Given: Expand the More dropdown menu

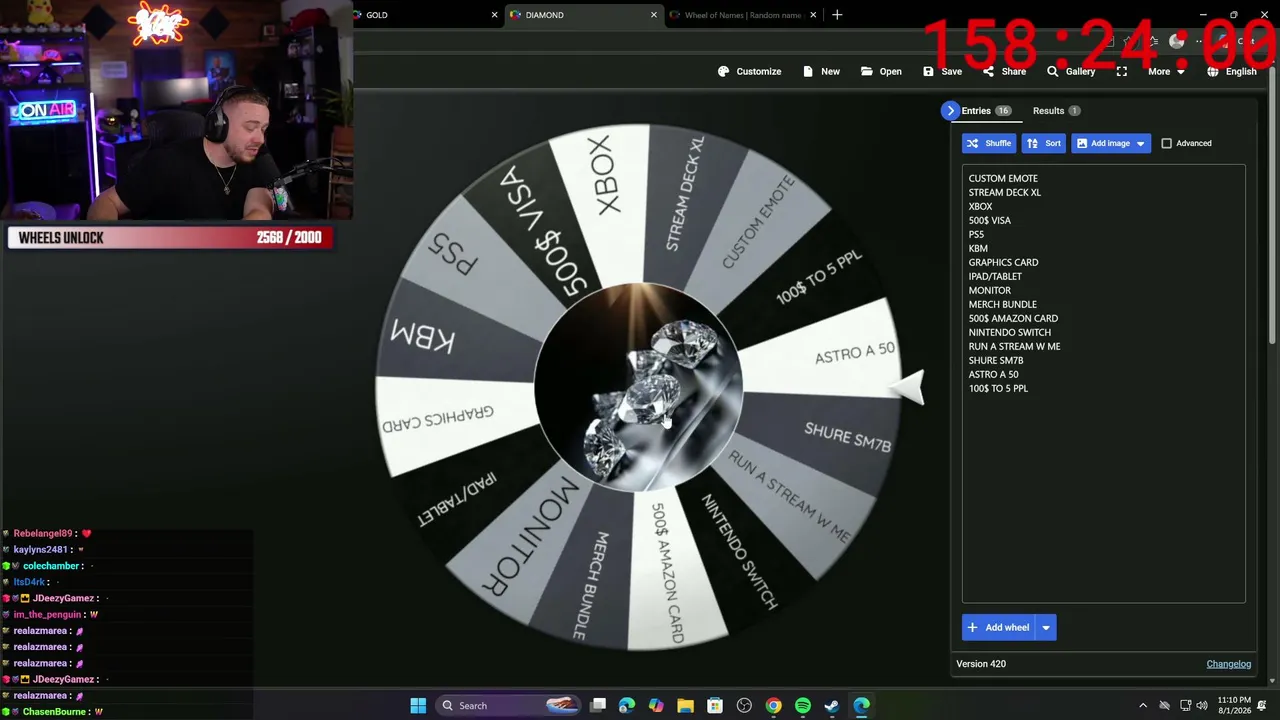Looking at the screenshot, I should pyautogui.click(x=1166, y=71).
